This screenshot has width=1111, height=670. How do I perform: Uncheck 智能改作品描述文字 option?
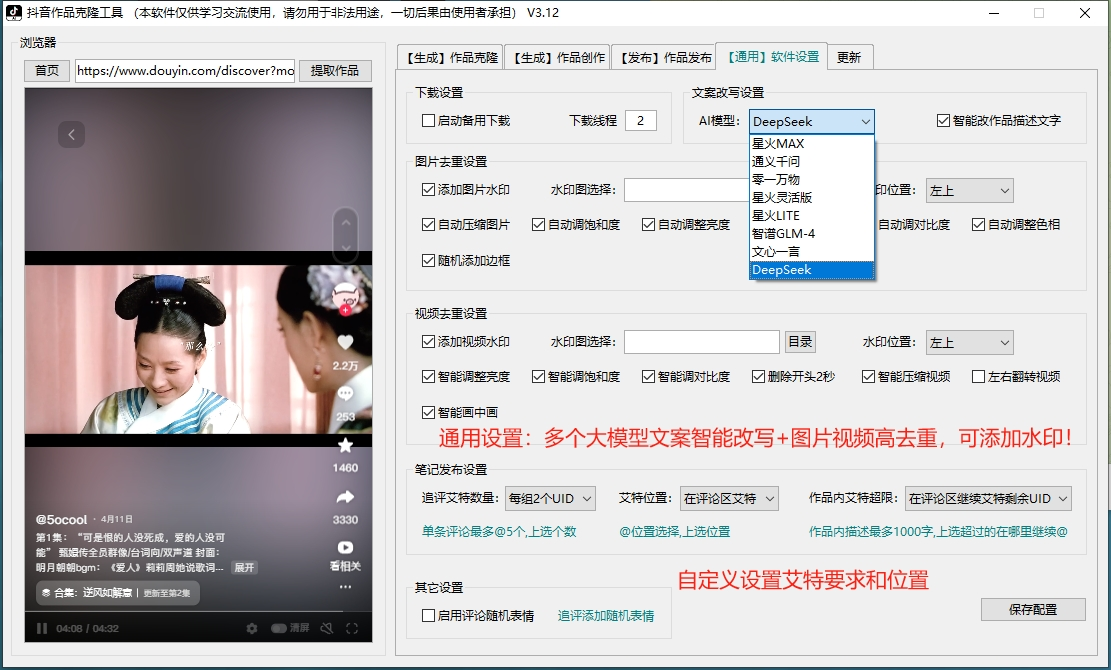[x=943, y=121]
